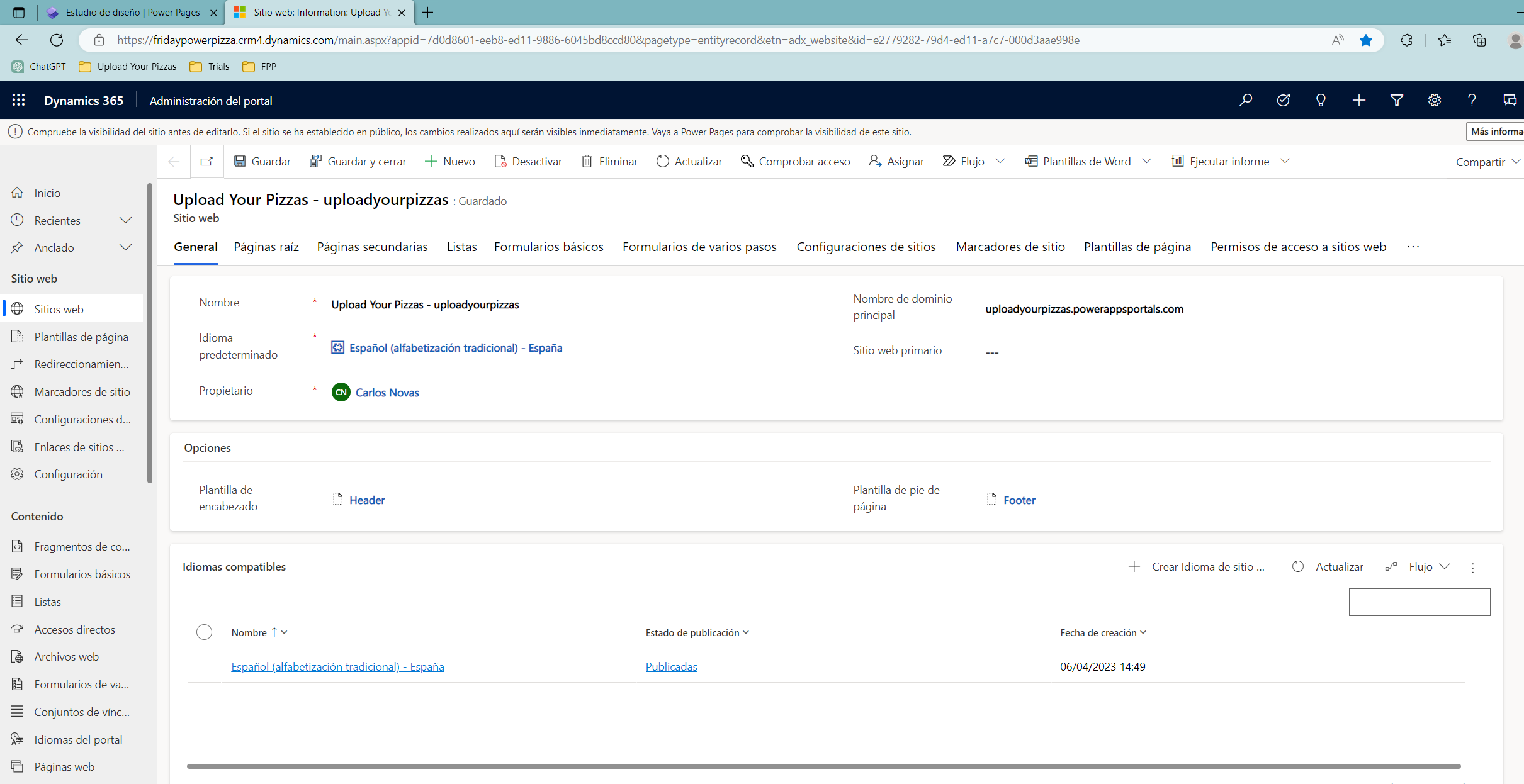Open the browser collections icon
Image resolution: width=1524 pixels, height=784 pixels.
point(1479,40)
